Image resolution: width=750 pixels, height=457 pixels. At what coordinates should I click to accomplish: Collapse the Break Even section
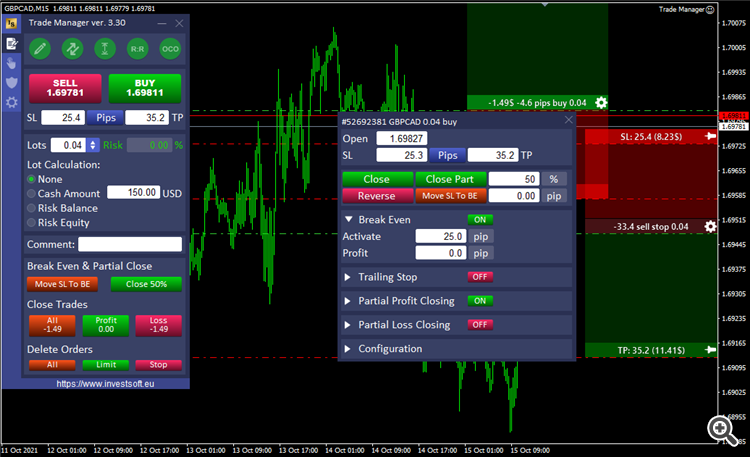(349, 219)
